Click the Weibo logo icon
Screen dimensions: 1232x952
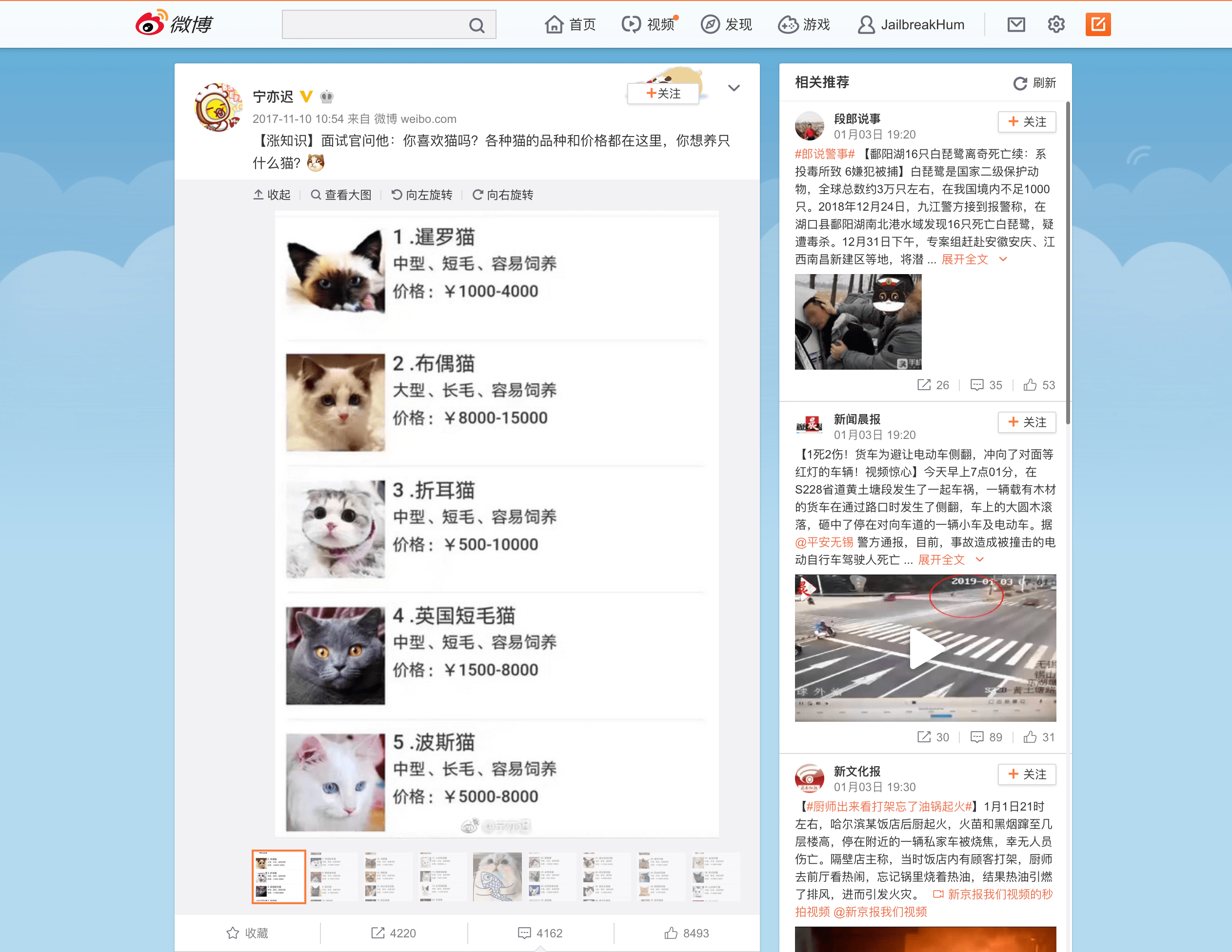pyautogui.click(x=151, y=24)
